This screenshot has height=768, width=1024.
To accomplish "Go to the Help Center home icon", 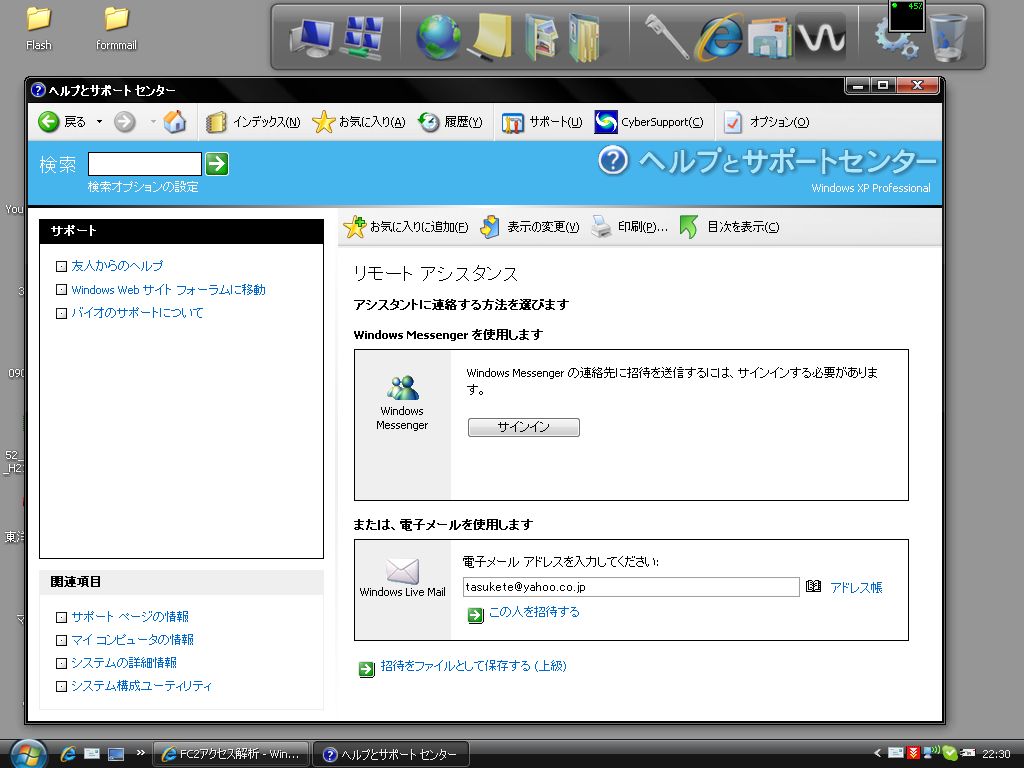I will (x=174, y=121).
